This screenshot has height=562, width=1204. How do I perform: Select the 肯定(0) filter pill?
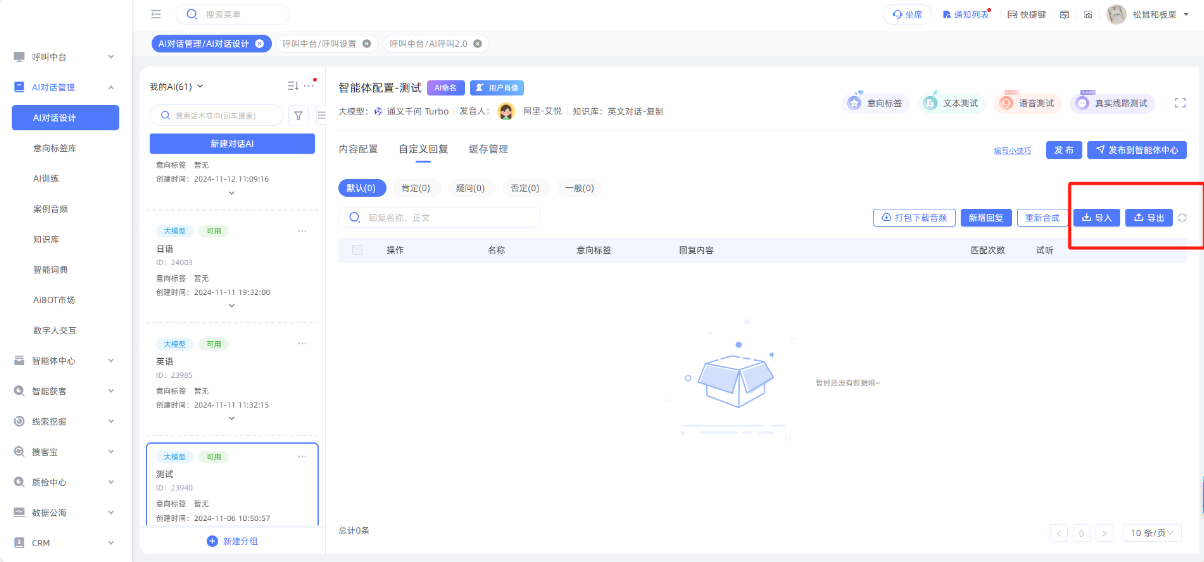[415, 188]
